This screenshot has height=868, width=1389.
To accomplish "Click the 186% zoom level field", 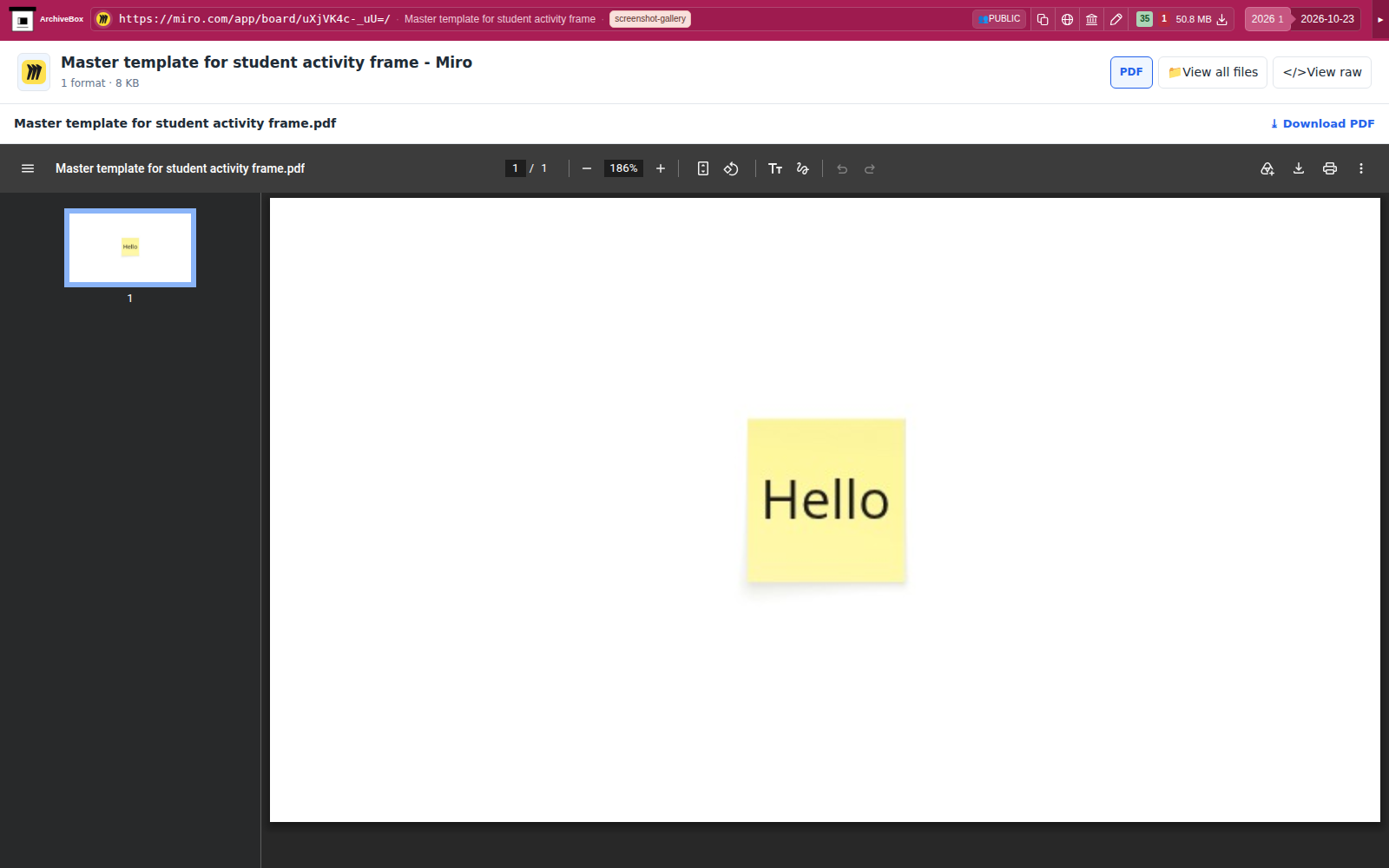I will tap(623, 168).
